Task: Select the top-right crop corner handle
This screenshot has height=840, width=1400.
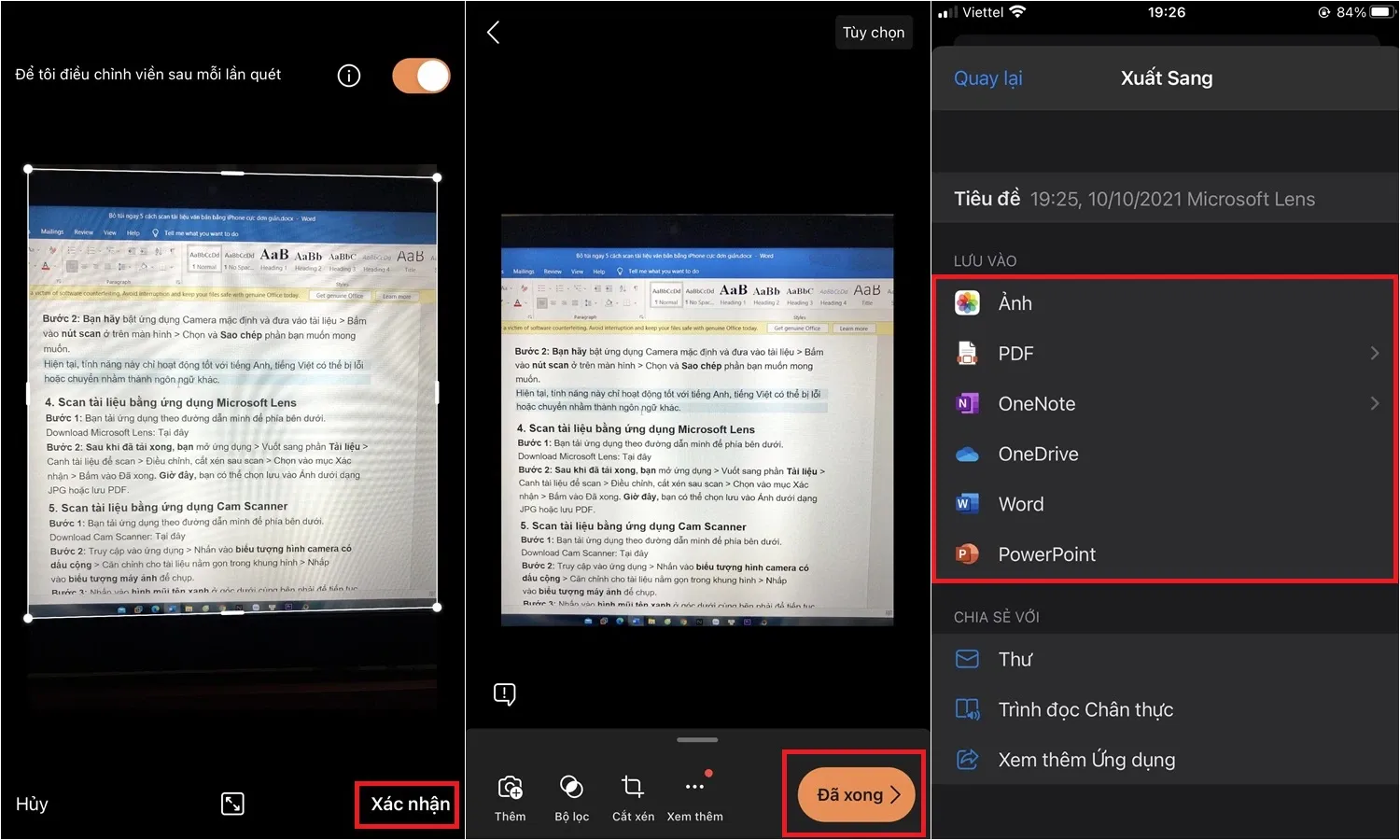Action: click(x=438, y=177)
